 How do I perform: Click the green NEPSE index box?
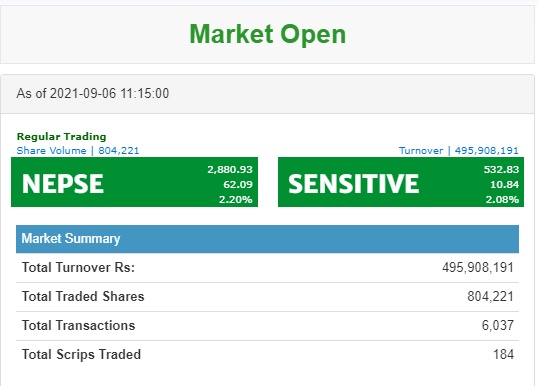134,182
